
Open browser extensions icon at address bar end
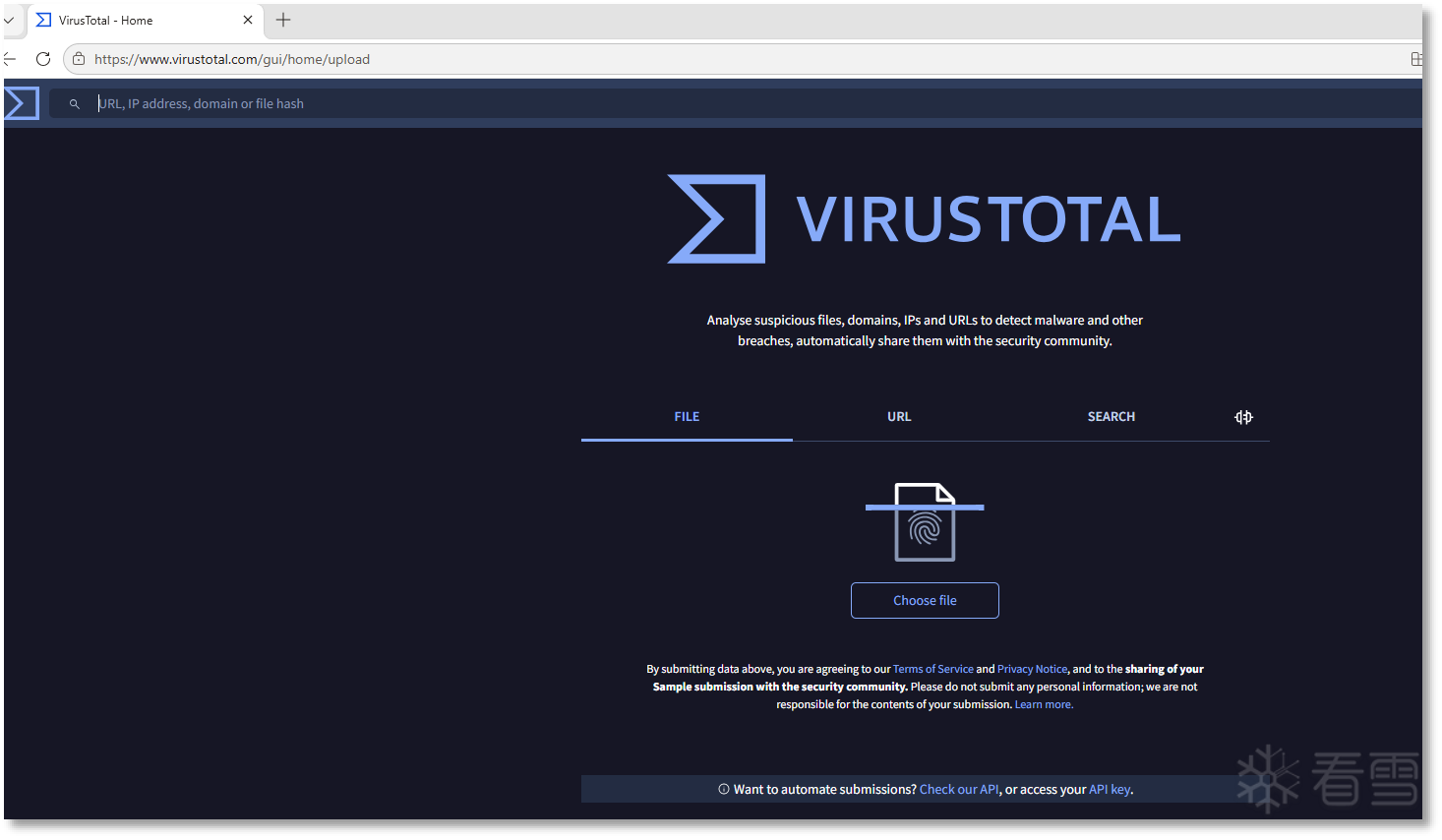click(x=1416, y=59)
